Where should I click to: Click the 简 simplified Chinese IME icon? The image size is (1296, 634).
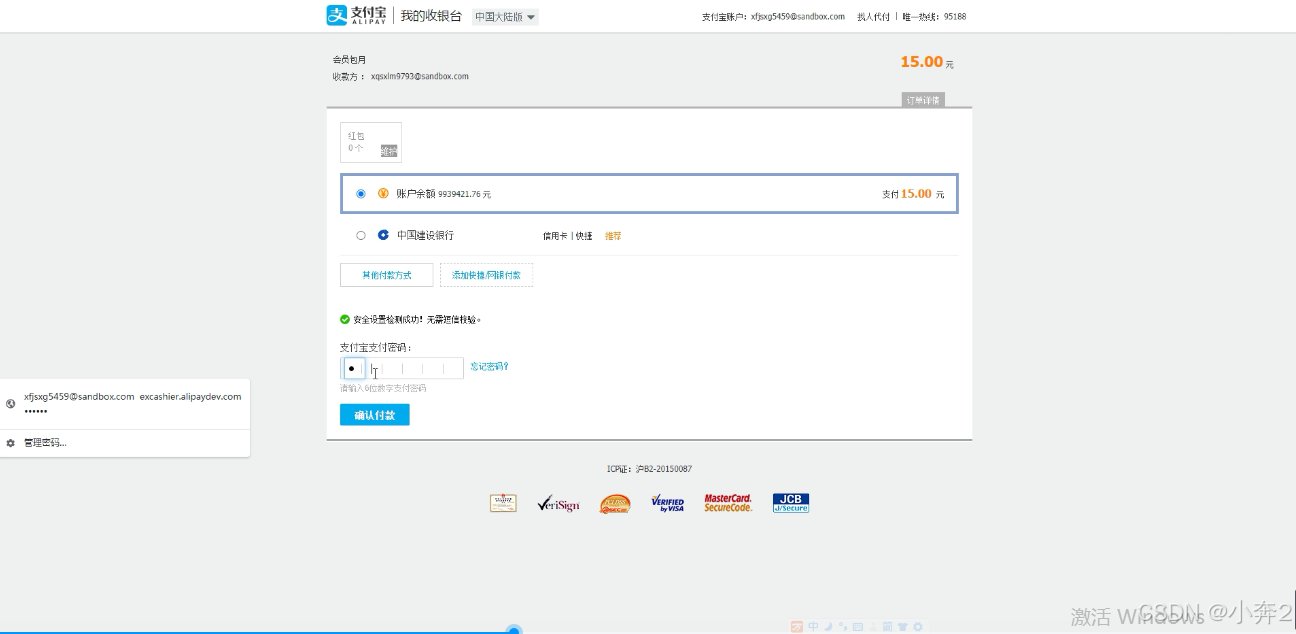(887, 627)
